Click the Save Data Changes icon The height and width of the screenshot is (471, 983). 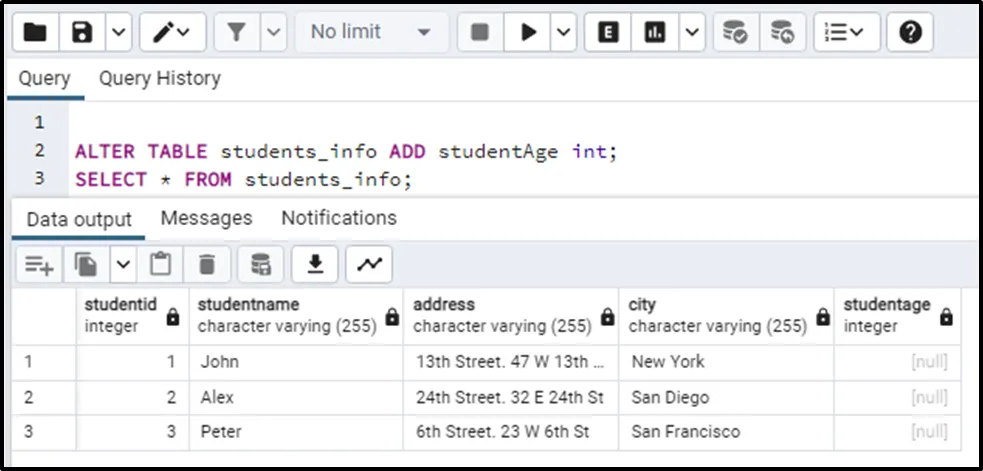pos(260,265)
